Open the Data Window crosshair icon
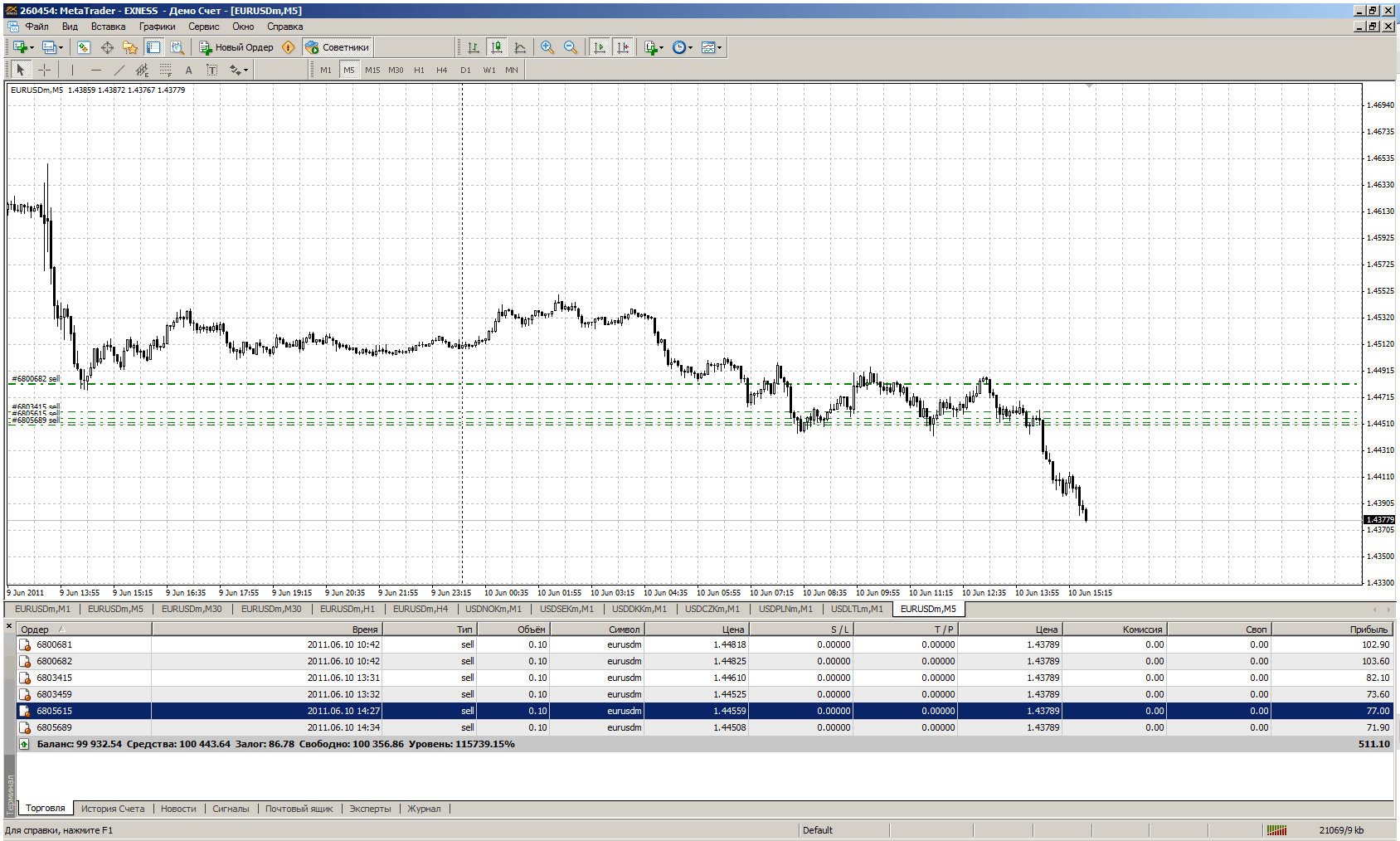 pyautogui.click(x=107, y=47)
